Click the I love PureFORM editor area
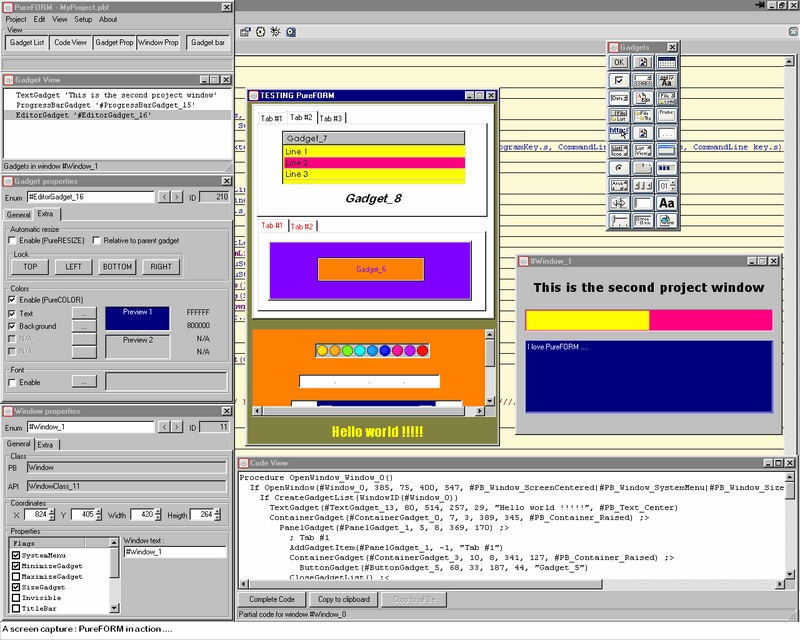This screenshot has height=640, width=800. (649, 377)
